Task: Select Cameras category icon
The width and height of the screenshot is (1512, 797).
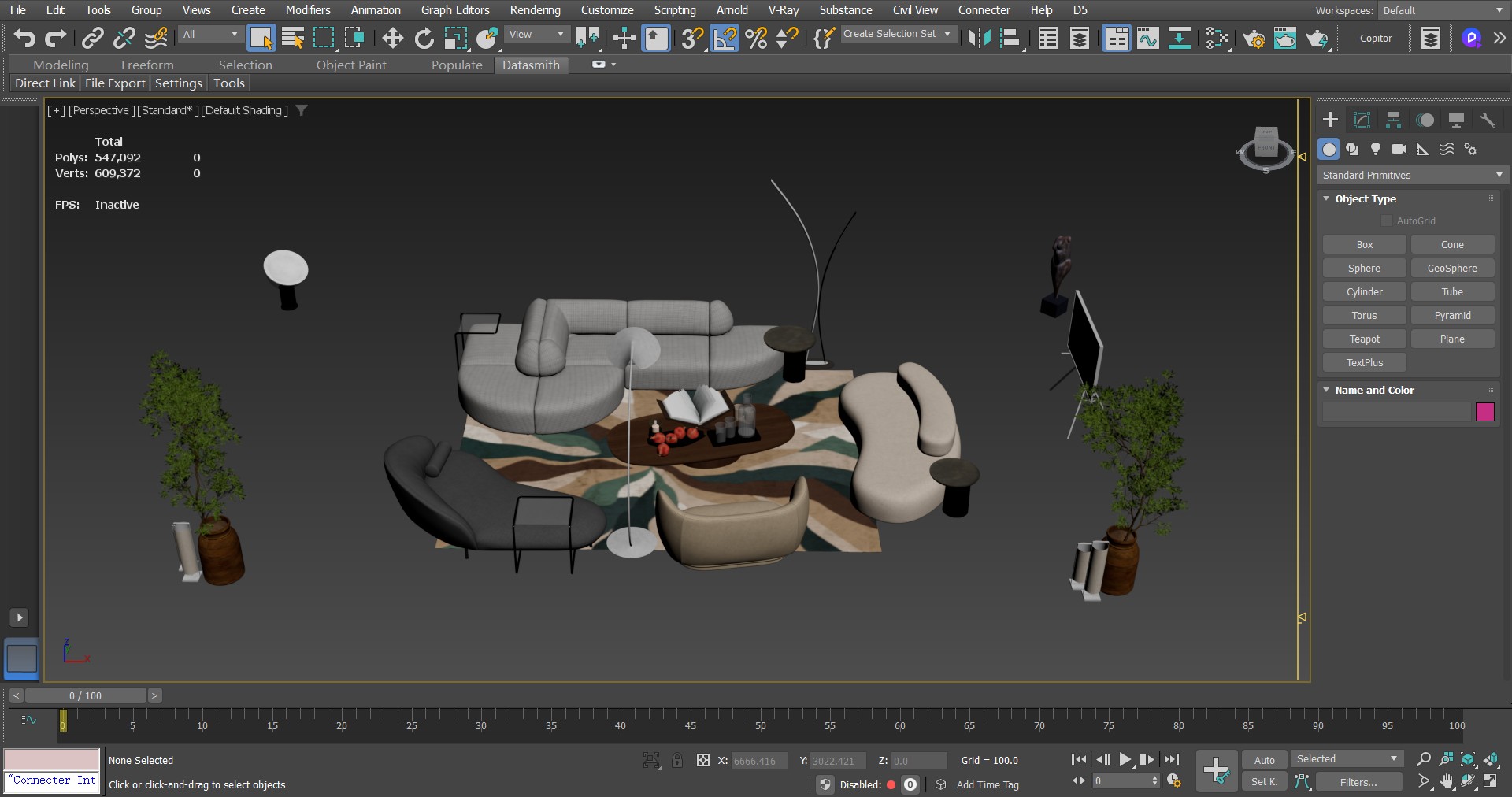Action: [1399, 149]
